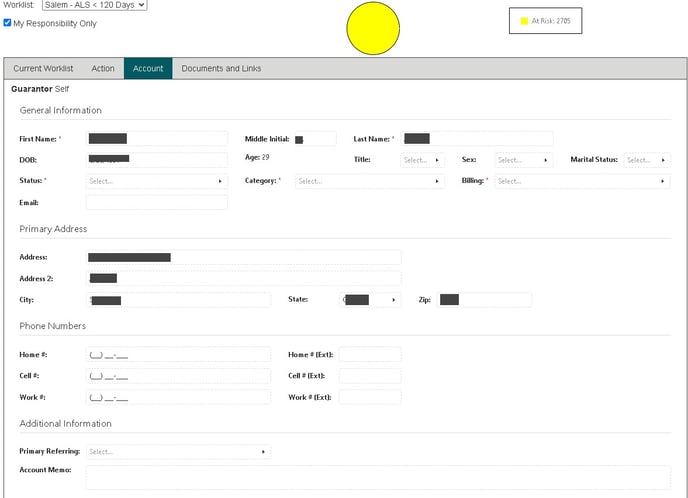
Task: Click the Home # phone field
Action: 178,355
